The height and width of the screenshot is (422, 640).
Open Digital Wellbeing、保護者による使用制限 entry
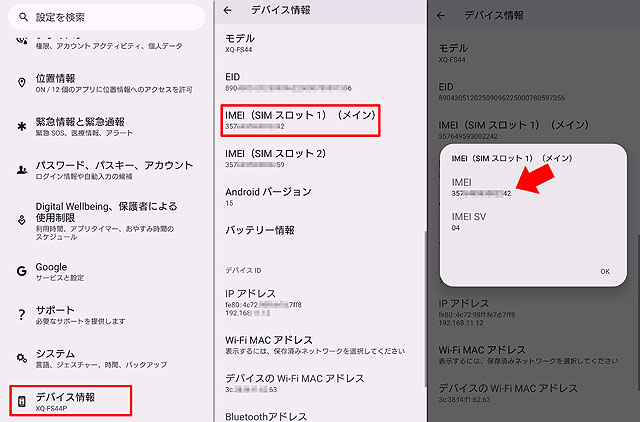click(x=106, y=220)
